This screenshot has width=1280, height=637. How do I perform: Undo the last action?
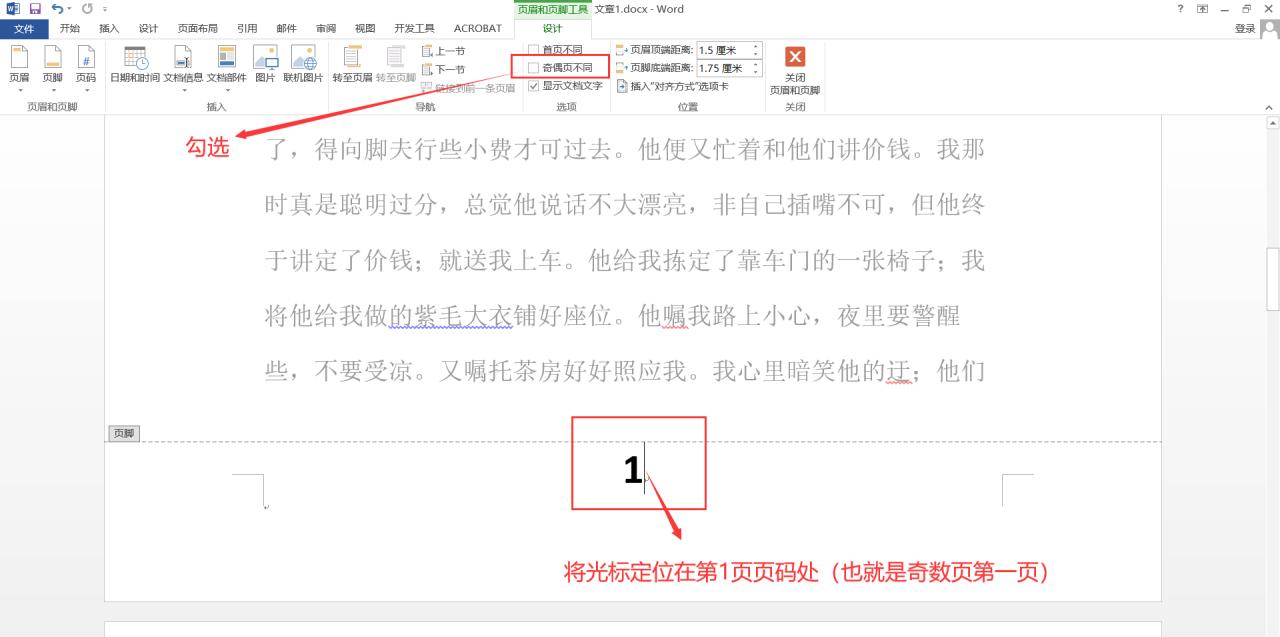click(57, 8)
